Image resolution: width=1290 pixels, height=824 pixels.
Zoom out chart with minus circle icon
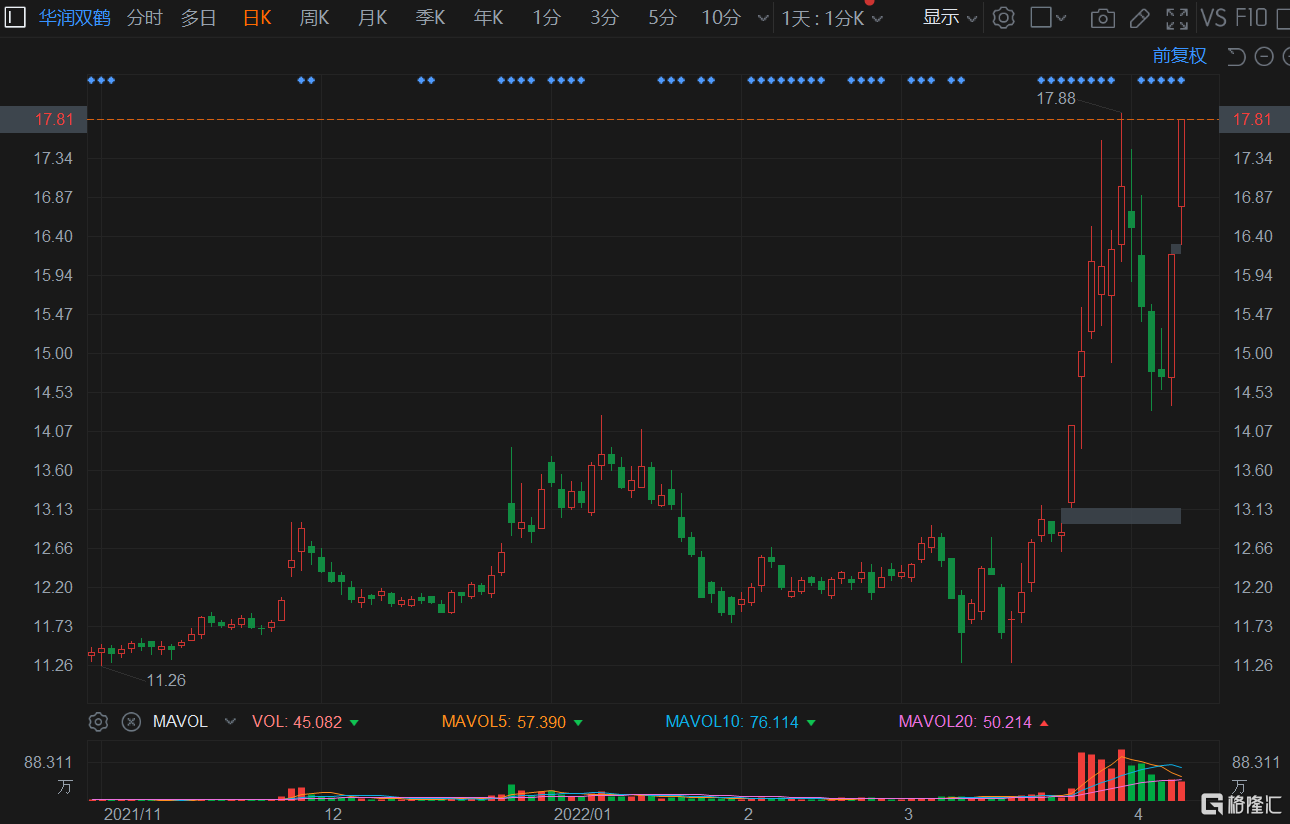[1263, 56]
